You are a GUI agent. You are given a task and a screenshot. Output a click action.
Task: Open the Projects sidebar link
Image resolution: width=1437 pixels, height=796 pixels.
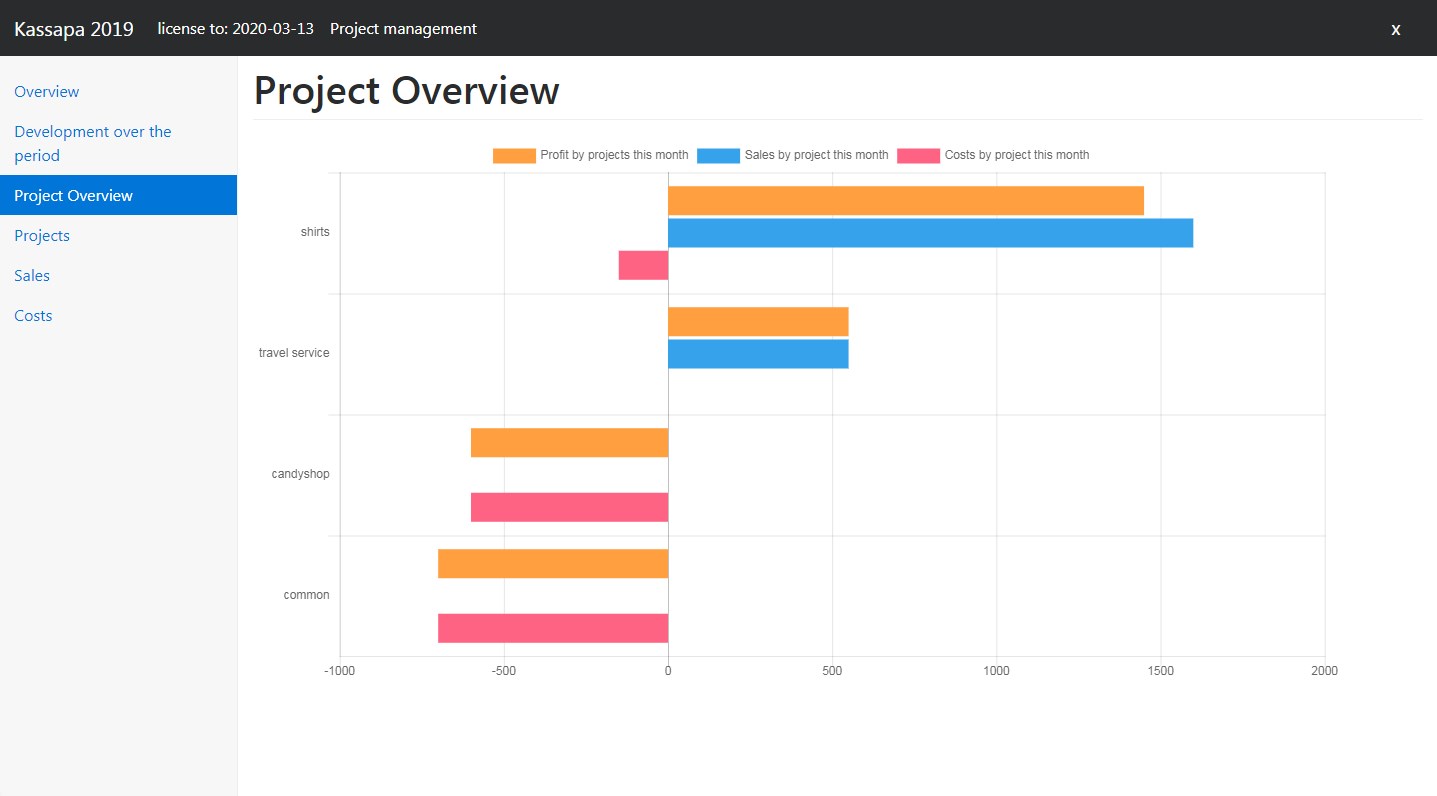pos(42,236)
